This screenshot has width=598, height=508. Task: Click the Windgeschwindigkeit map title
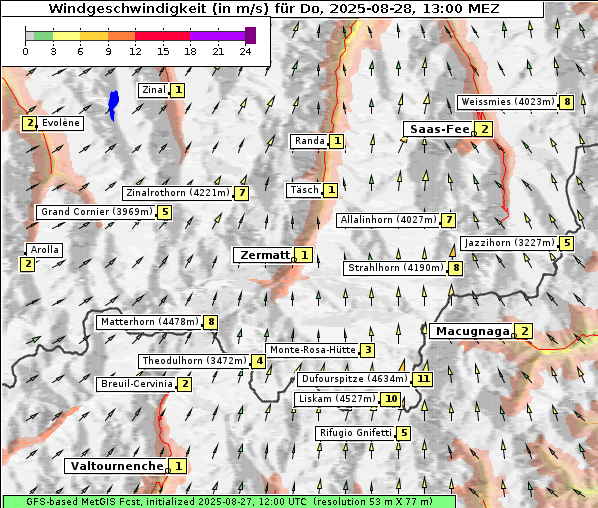(x=274, y=8)
